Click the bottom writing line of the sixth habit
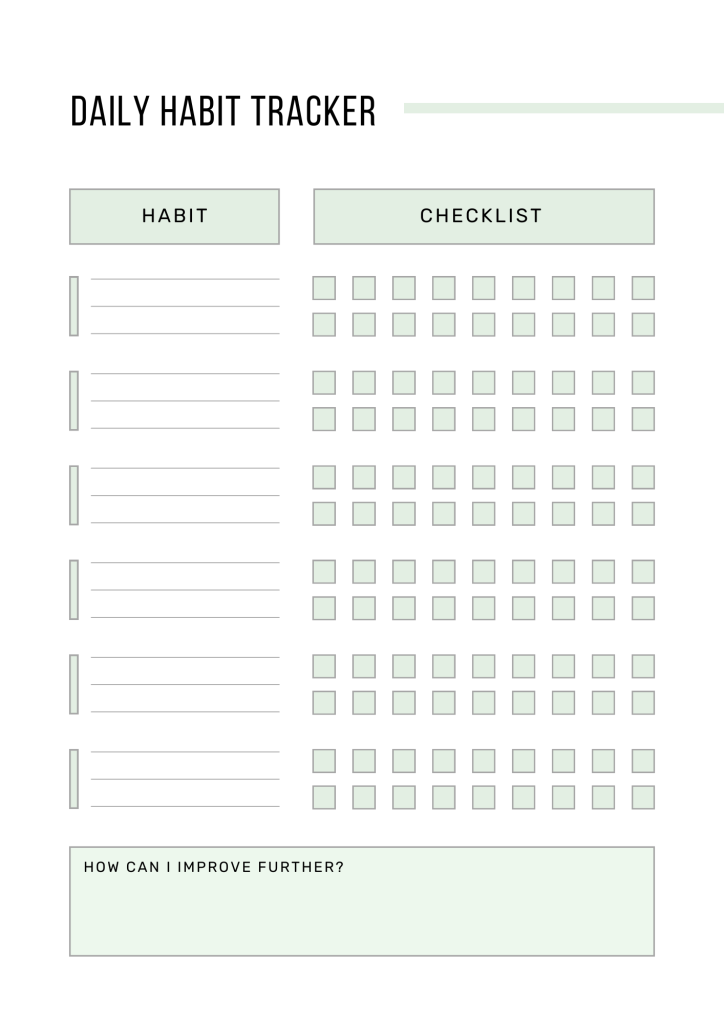724x1024 pixels. tap(185, 804)
